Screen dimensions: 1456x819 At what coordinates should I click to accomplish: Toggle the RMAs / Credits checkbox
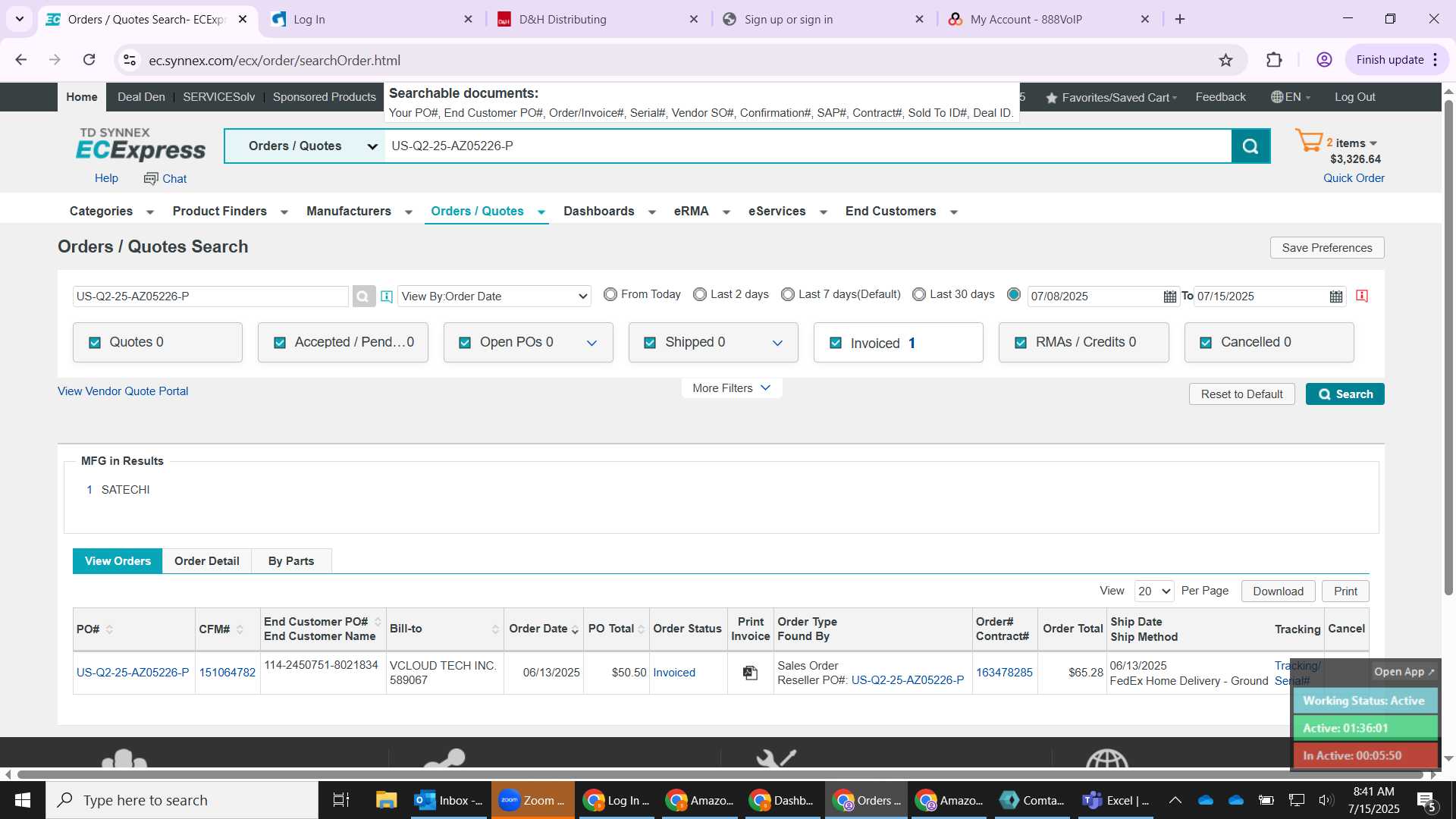coord(1021,343)
